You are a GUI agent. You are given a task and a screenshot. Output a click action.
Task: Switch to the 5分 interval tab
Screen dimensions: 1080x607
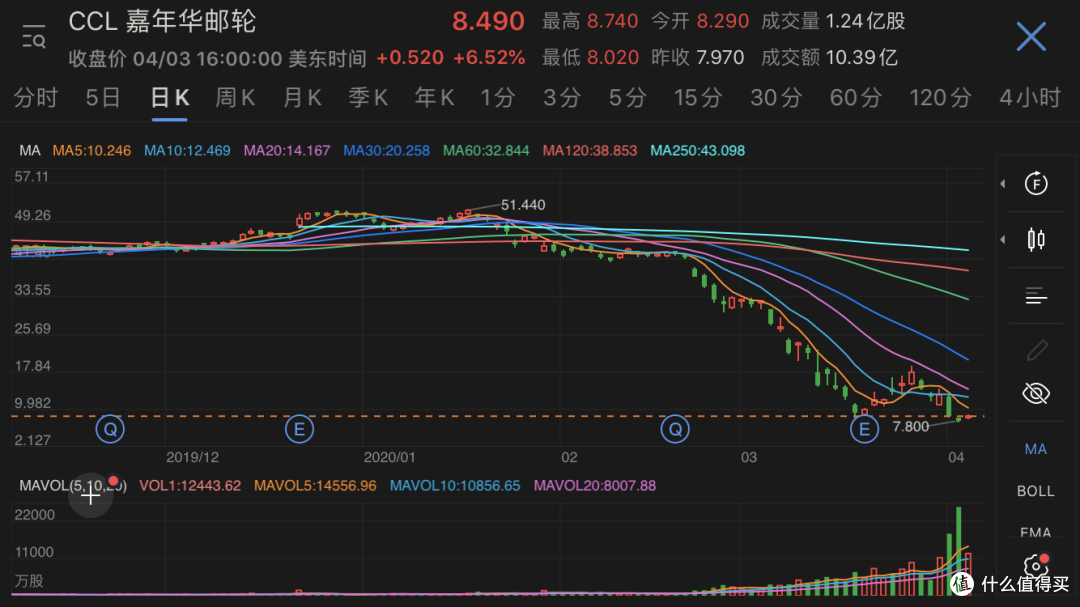627,98
